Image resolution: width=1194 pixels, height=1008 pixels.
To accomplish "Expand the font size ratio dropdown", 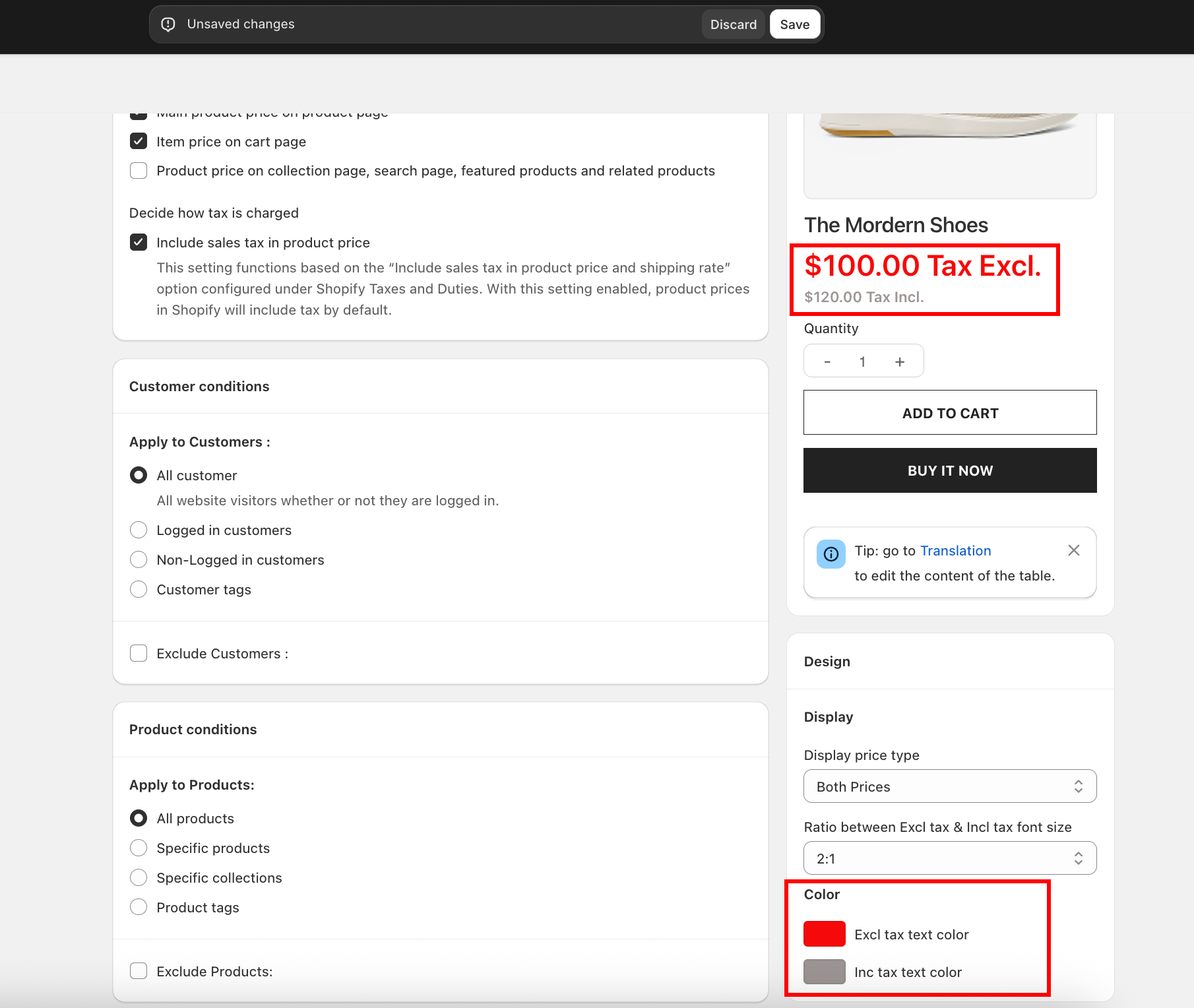I will pos(949,858).
